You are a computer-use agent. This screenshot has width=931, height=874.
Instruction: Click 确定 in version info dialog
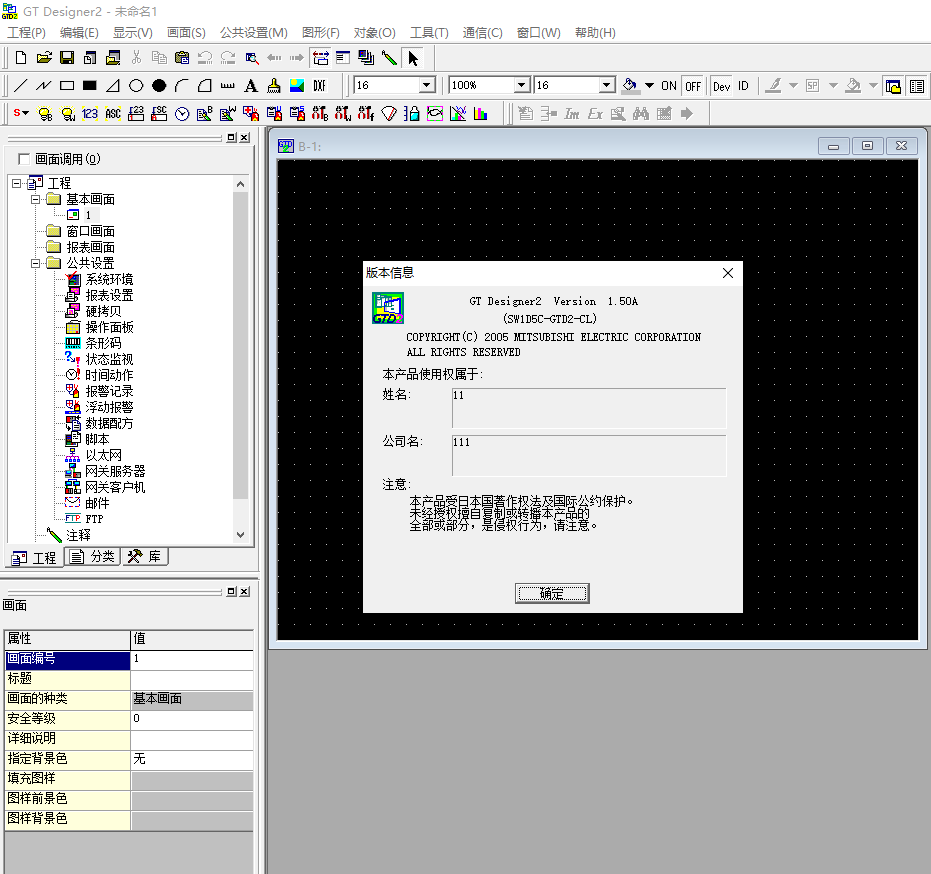tap(552, 593)
